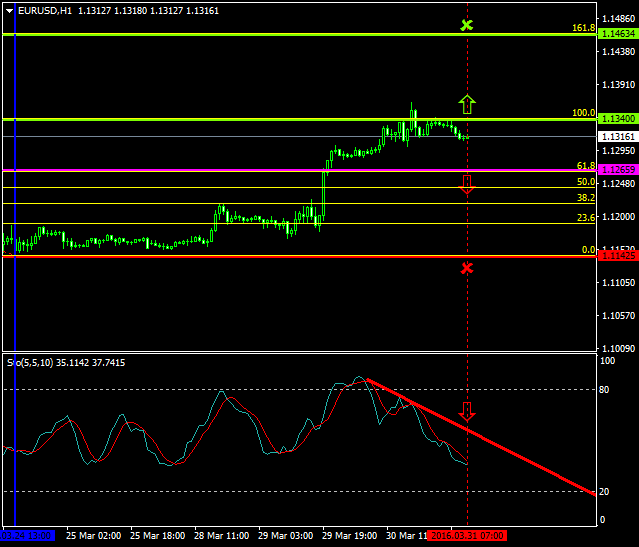Select the 161.8 Fibonacci level label
Screen dimensions: 639x547
pos(584,28)
